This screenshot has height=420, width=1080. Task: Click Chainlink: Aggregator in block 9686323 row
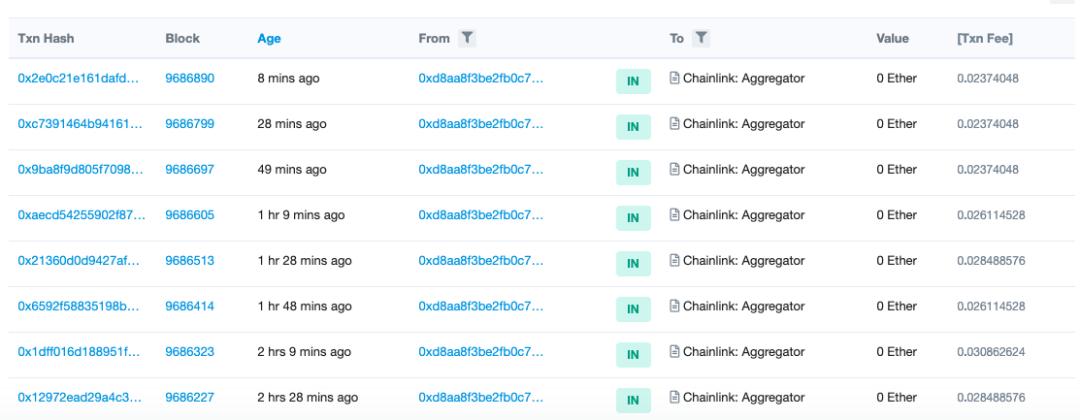744,352
